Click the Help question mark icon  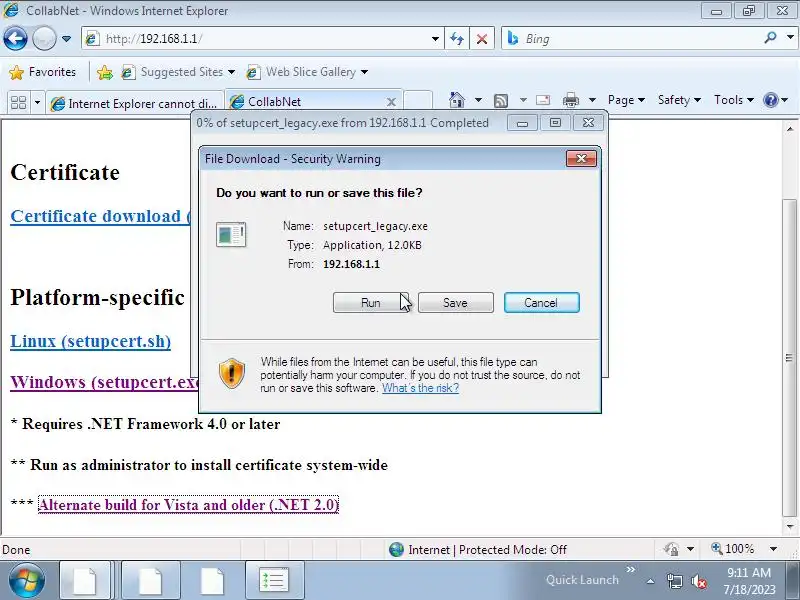(x=771, y=100)
